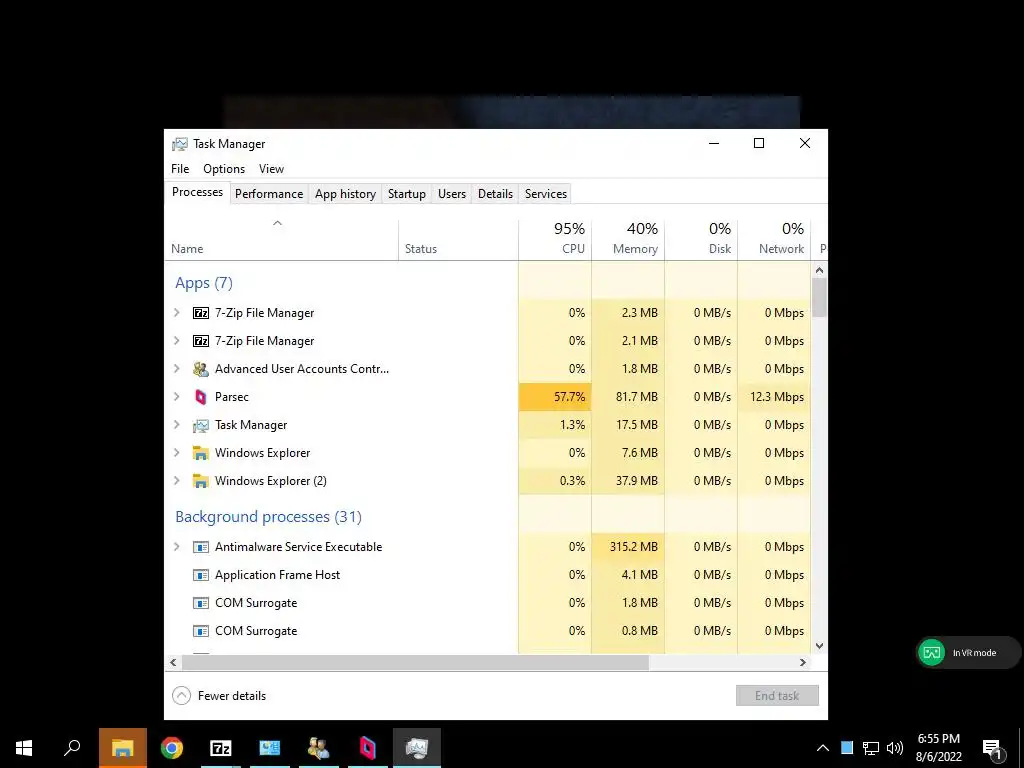1024x768 pixels.
Task: Open the volume control in system tray
Action: (895, 748)
